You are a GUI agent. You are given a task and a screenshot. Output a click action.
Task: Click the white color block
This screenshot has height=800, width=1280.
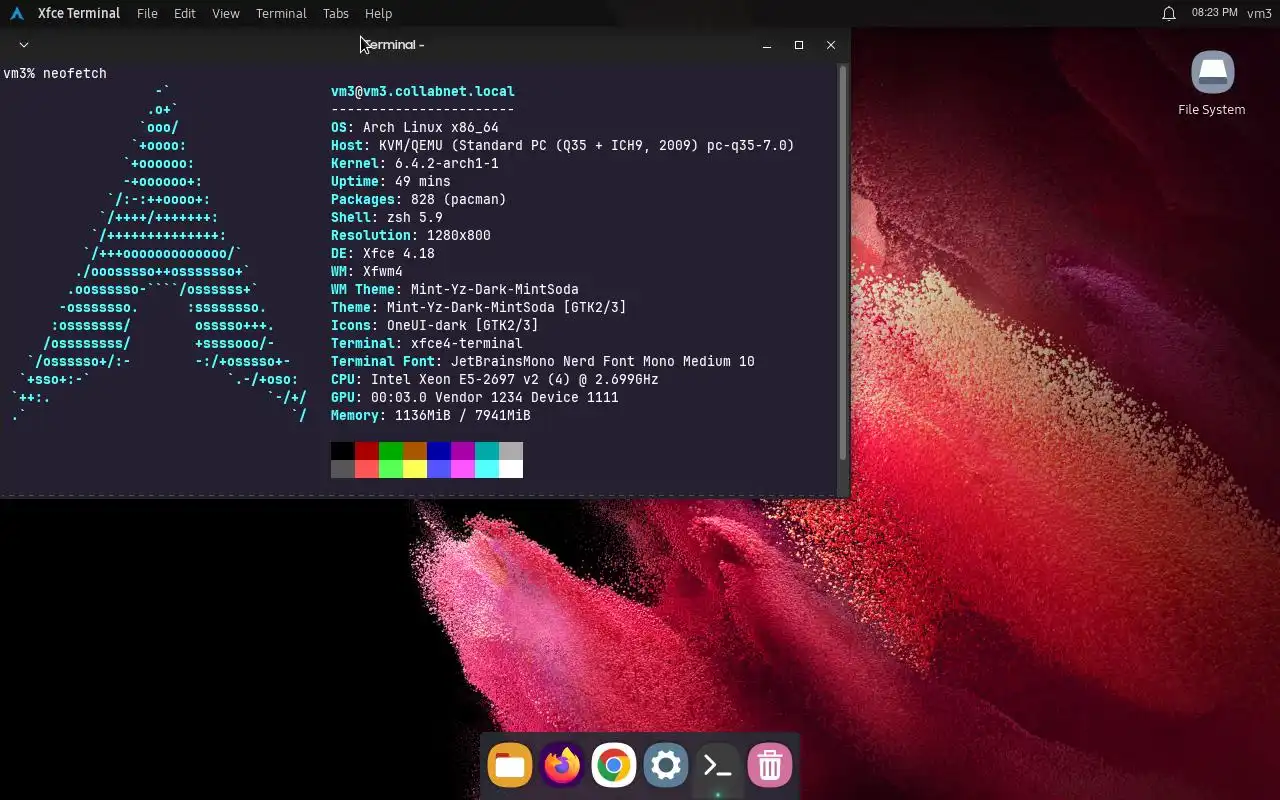click(x=511, y=469)
